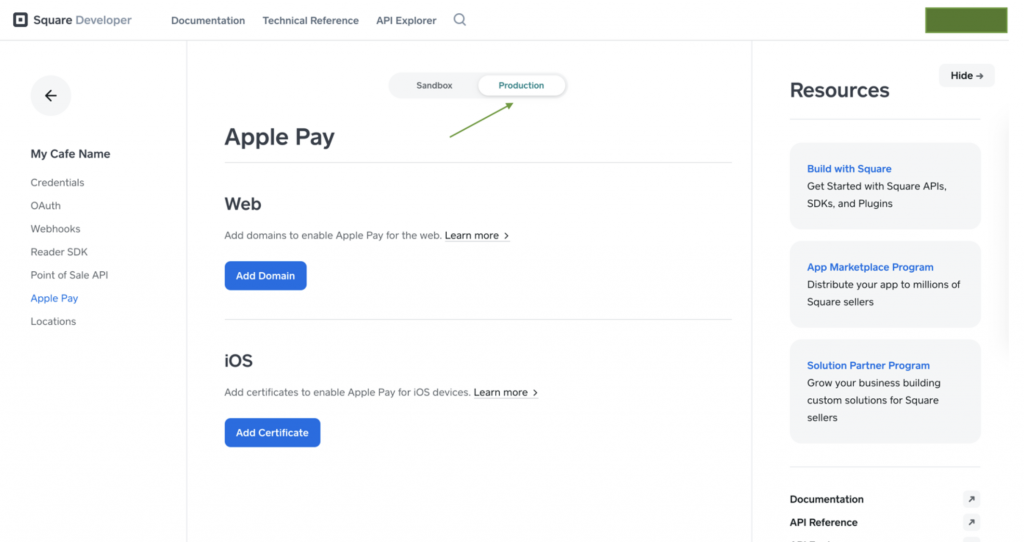
Task: Switch to Production mode
Action: [x=521, y=86]
